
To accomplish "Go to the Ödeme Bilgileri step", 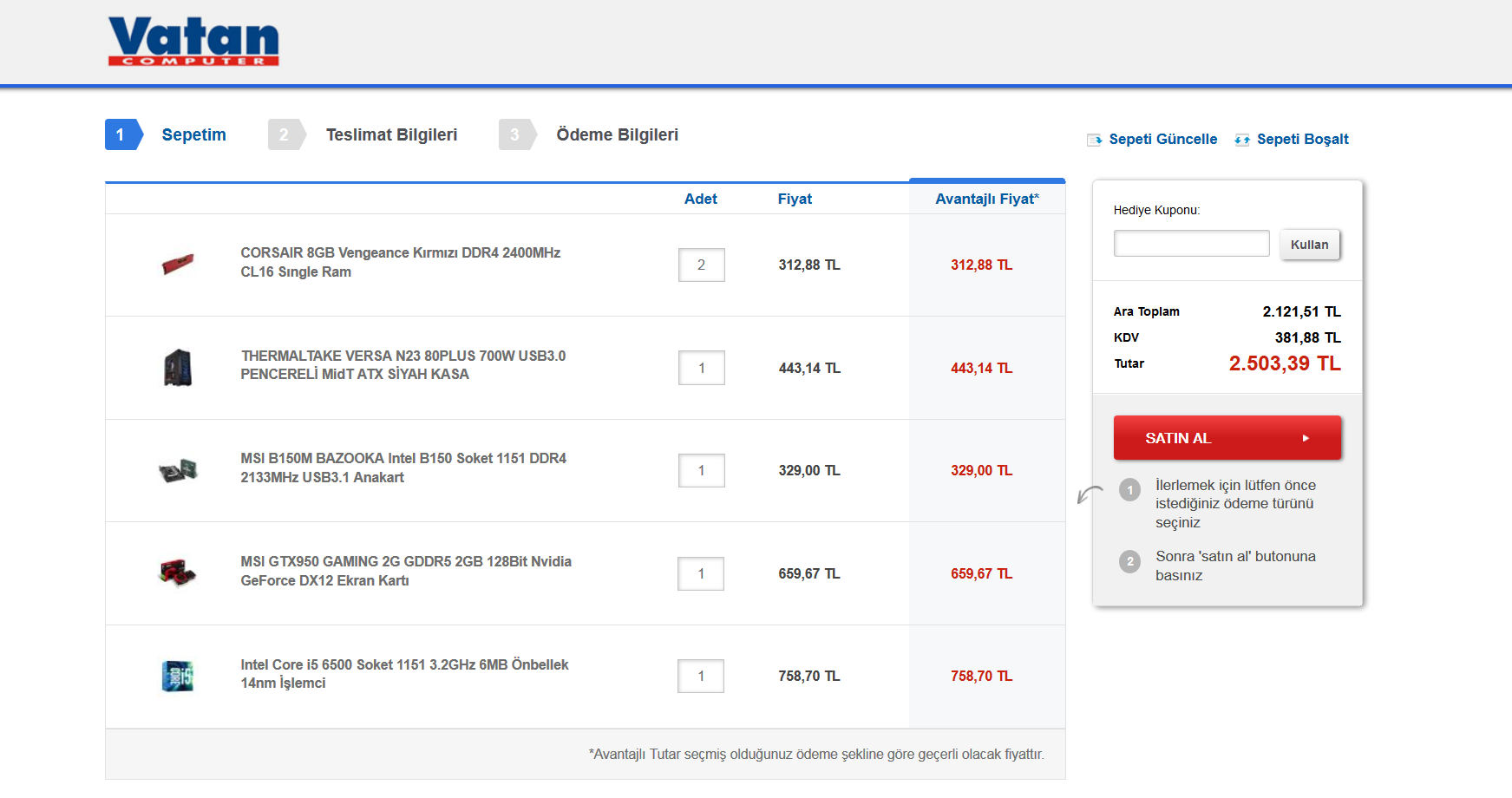I will (x=617, y=134).
